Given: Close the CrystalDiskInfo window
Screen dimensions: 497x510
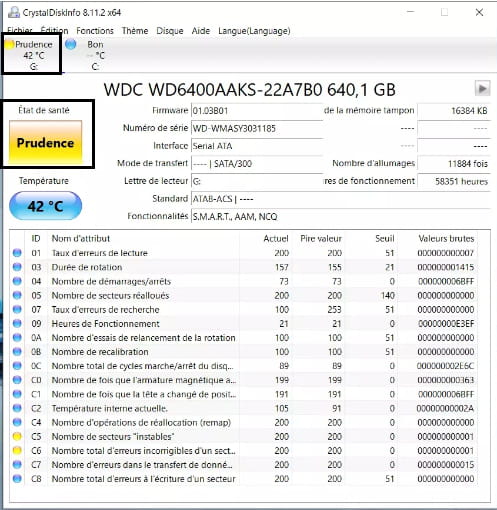Looking at the screenshot, I should click(x=479, y=12).
